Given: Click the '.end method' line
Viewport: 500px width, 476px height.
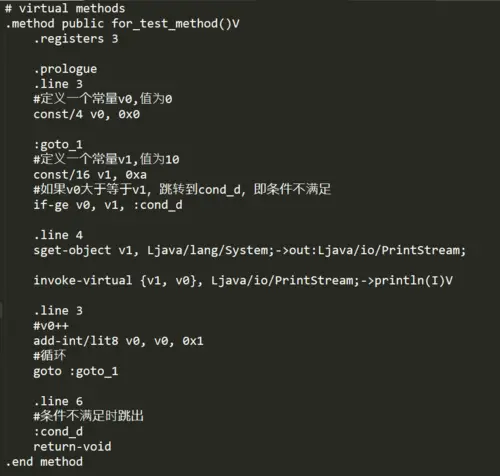Looking at the screenshot, I should [44, 462].
